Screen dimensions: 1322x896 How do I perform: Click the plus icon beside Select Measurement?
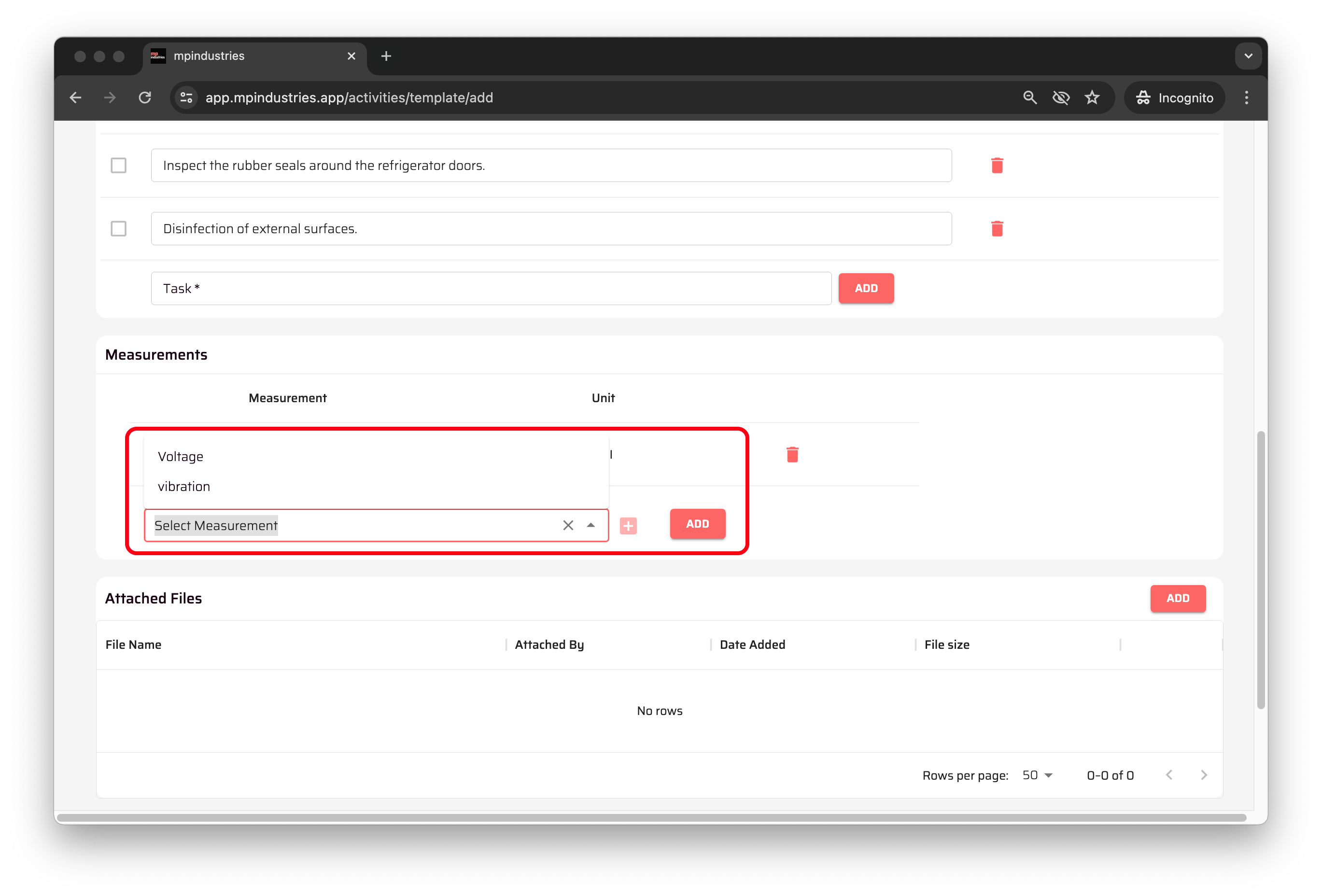(628, 526)
